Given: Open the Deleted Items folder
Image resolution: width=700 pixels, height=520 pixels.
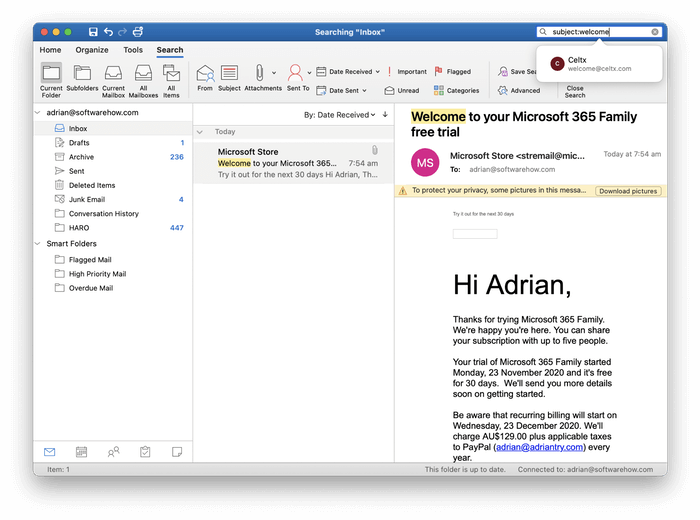Looking at the screenshot, I should click(x=114, y=185).
